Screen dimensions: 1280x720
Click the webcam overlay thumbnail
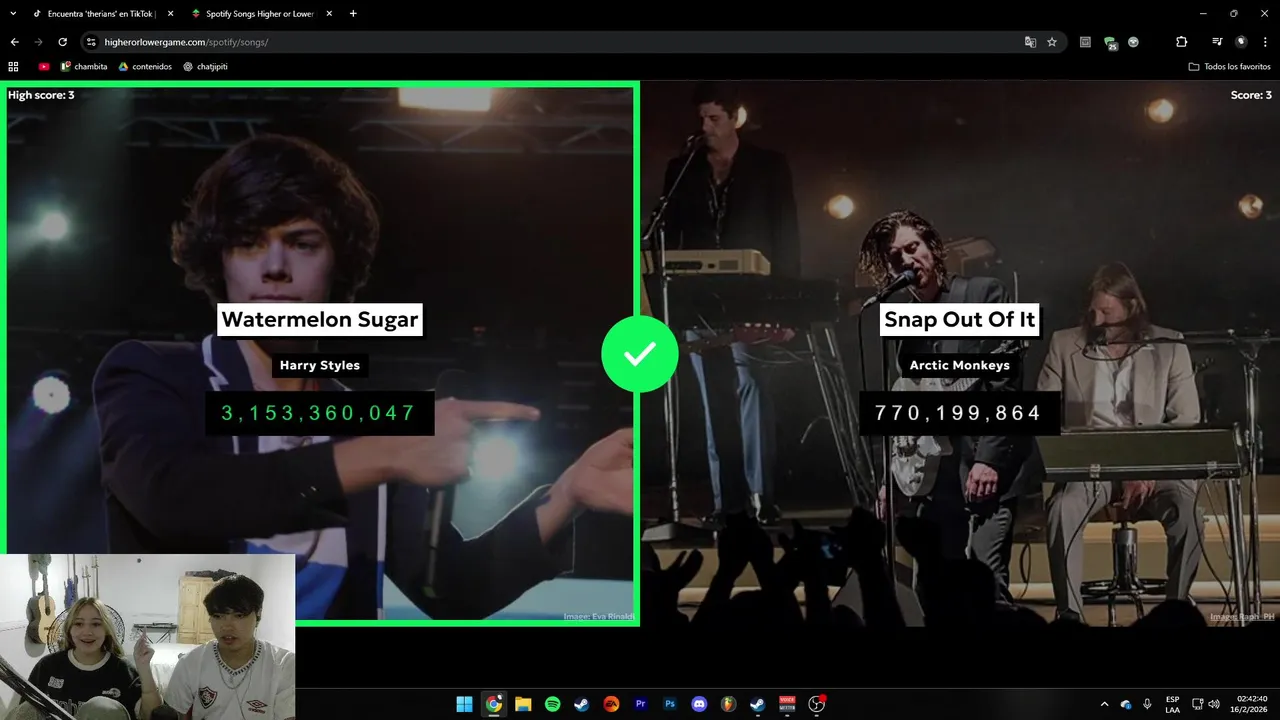coord(148,637)
